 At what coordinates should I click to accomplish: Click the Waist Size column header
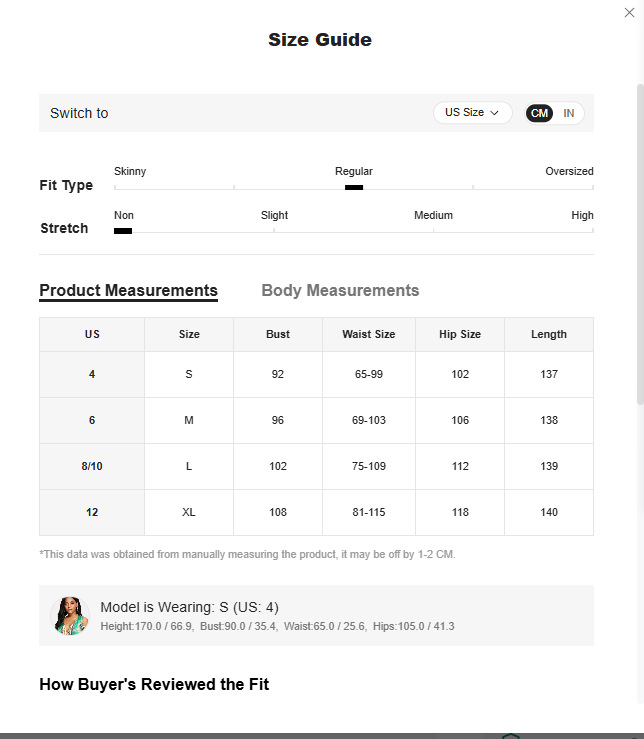point(369,334)
